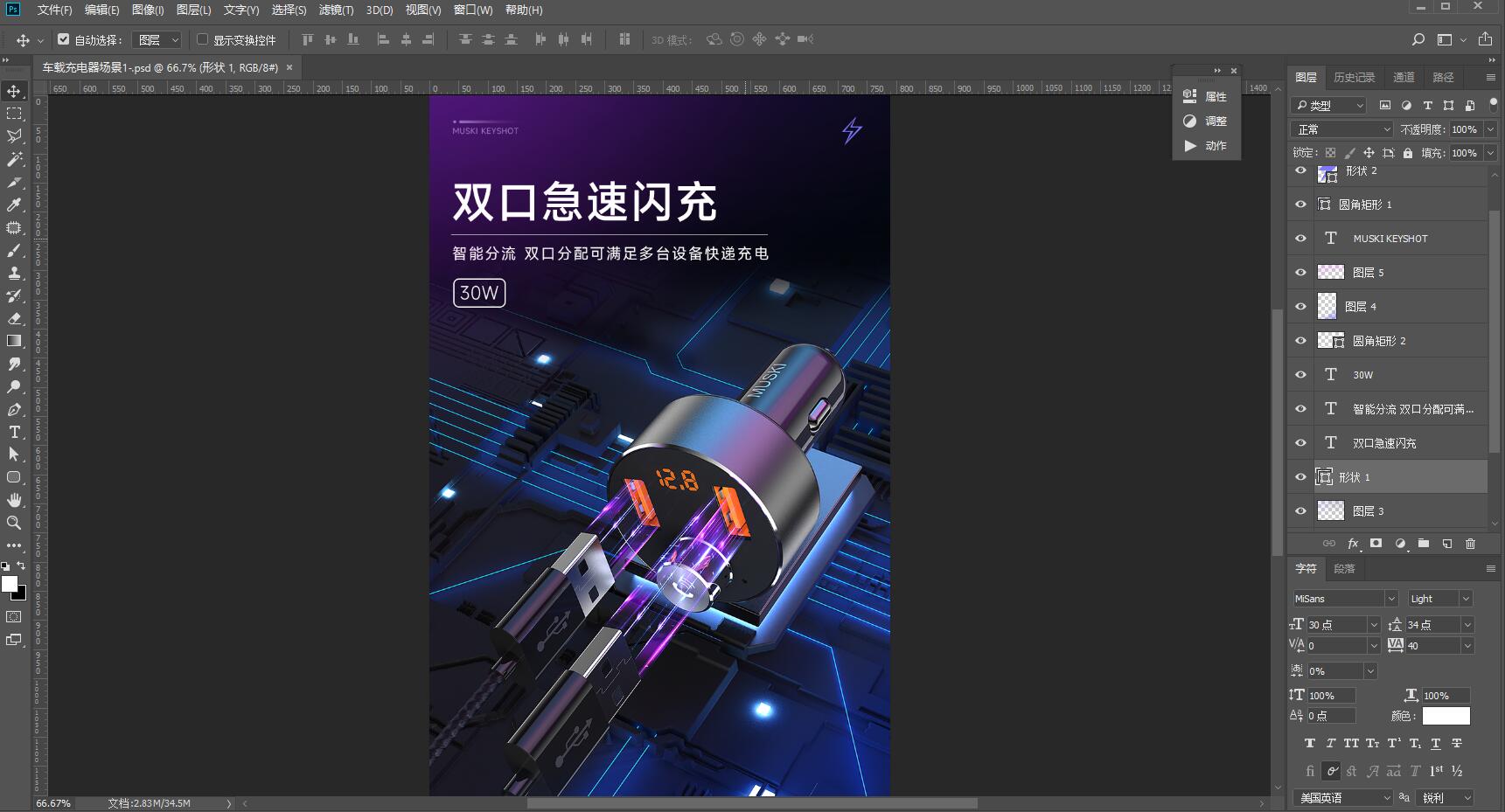The image size is (1505, 812).
Task: Select the Rectangular Marquee tool
Action: [14, 114]
